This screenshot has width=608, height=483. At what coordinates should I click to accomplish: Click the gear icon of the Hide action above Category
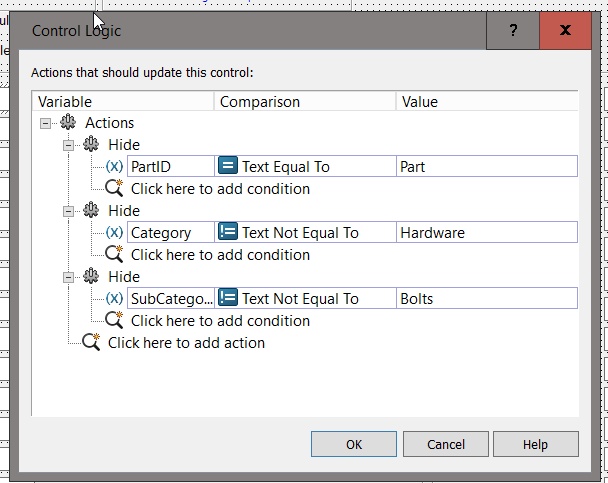click(x=91, y=210)
